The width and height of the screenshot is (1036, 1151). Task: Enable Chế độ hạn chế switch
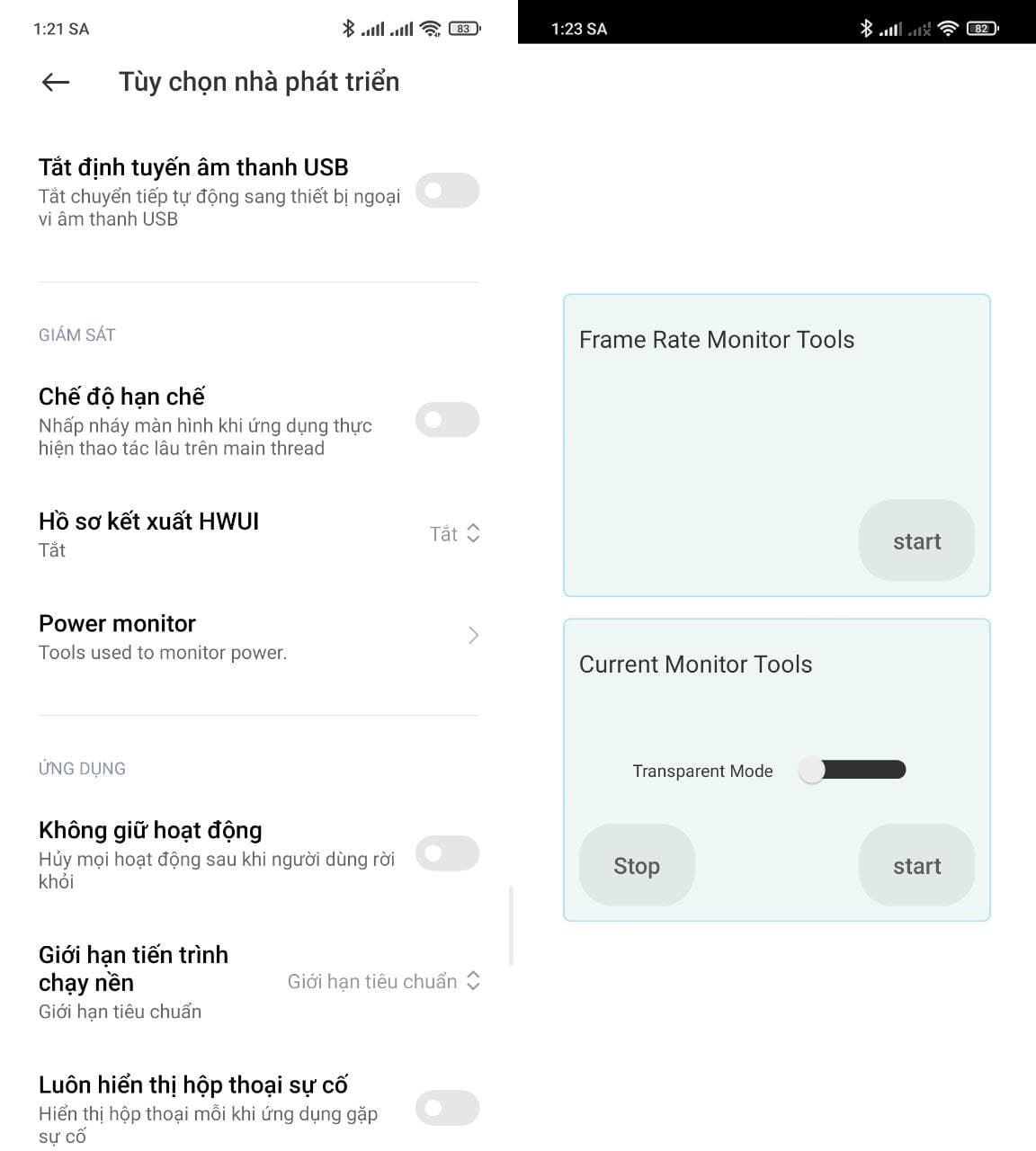pos(447,420)
